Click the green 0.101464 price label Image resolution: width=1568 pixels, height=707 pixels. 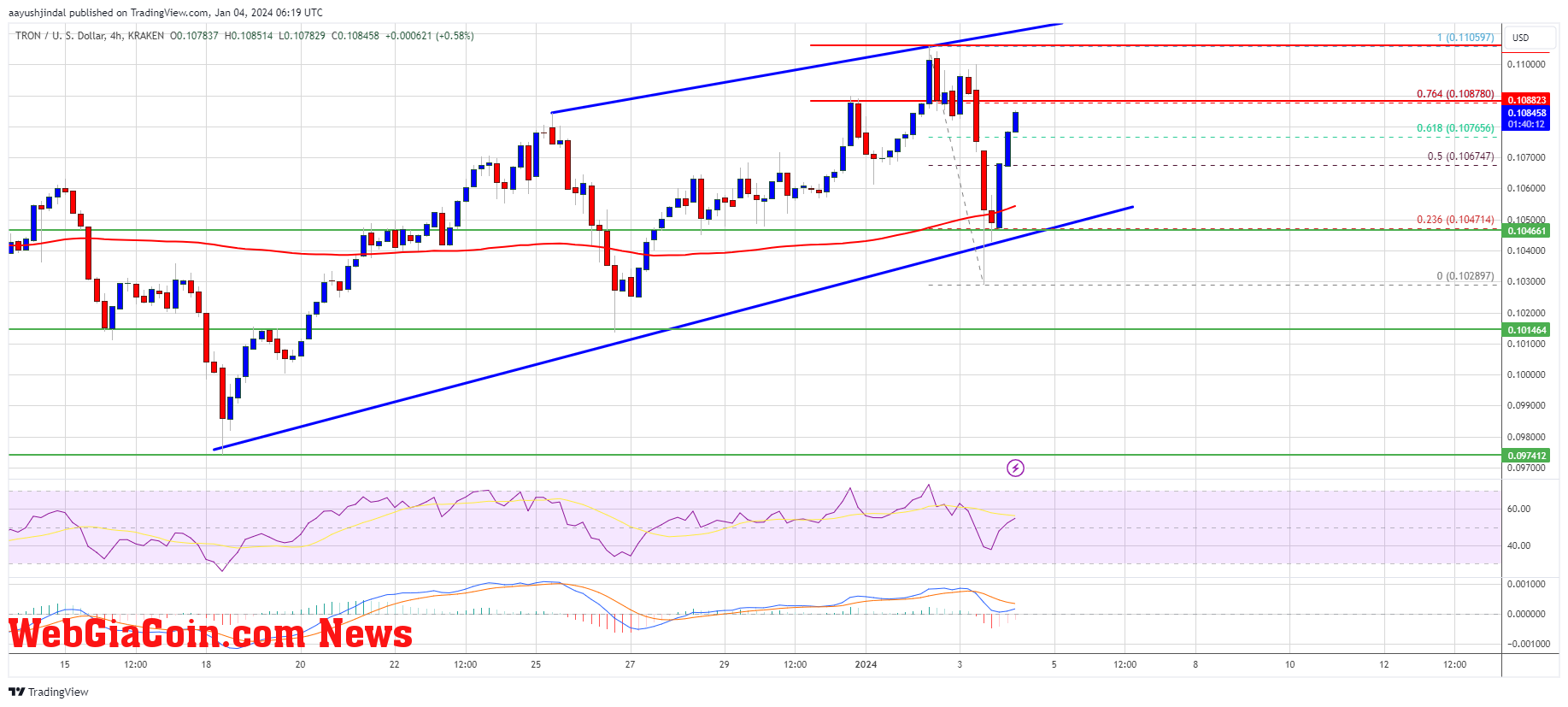click(x=1526, y=330)
